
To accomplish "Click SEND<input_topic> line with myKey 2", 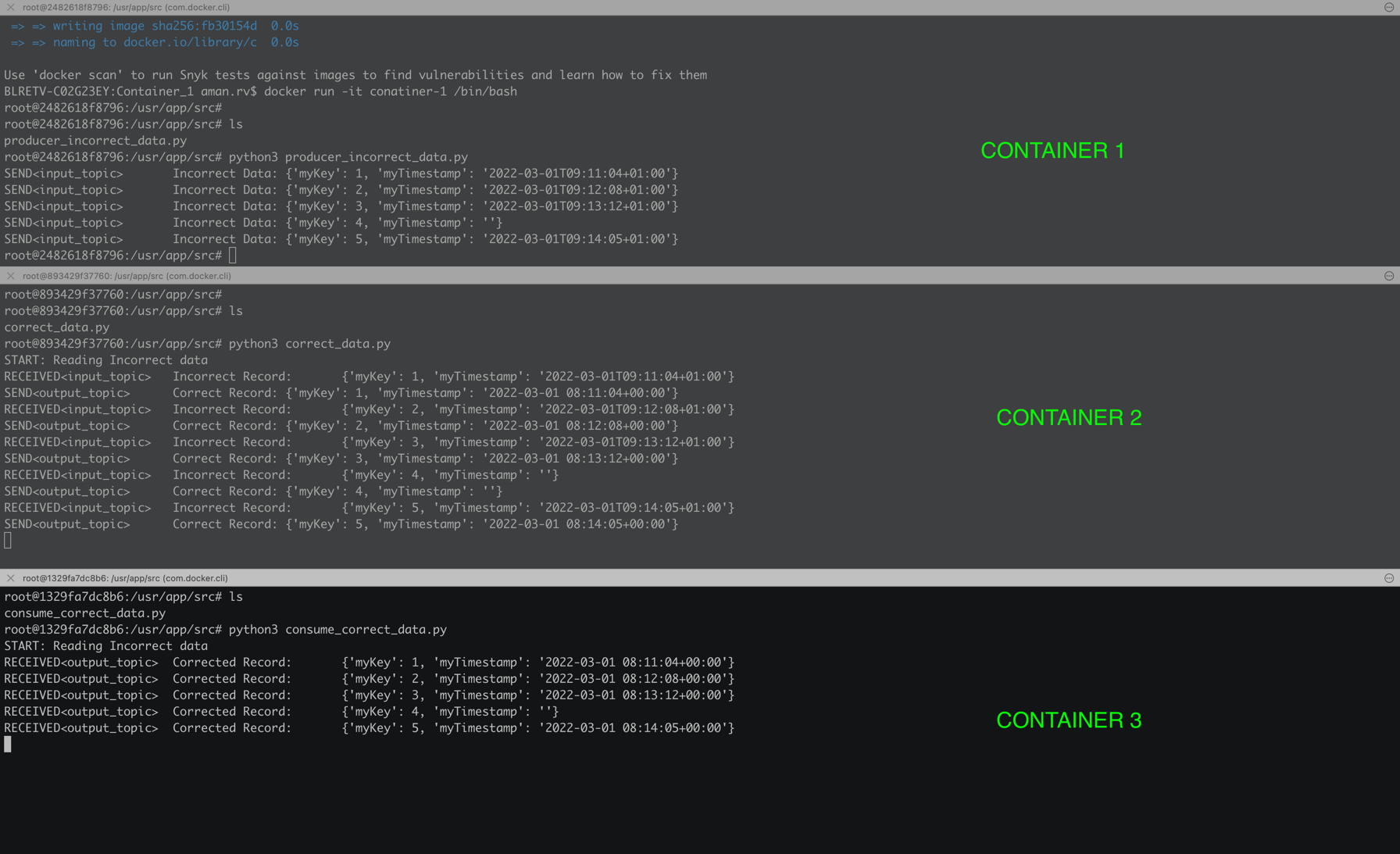I will tap(341, 190).
